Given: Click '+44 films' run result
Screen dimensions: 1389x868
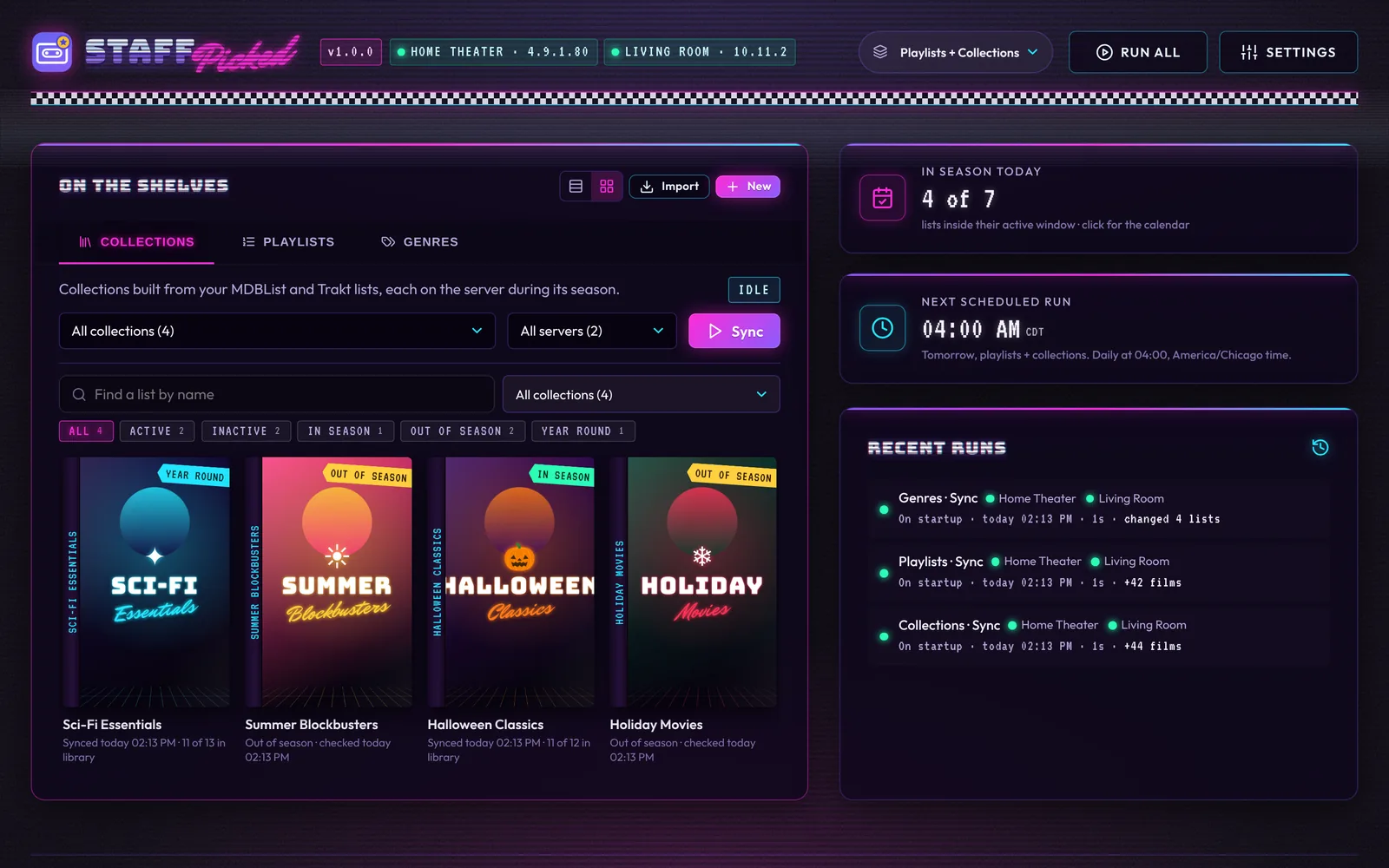Looking at the screenshot, I should pyautogui.click(x=1153, y=647).
